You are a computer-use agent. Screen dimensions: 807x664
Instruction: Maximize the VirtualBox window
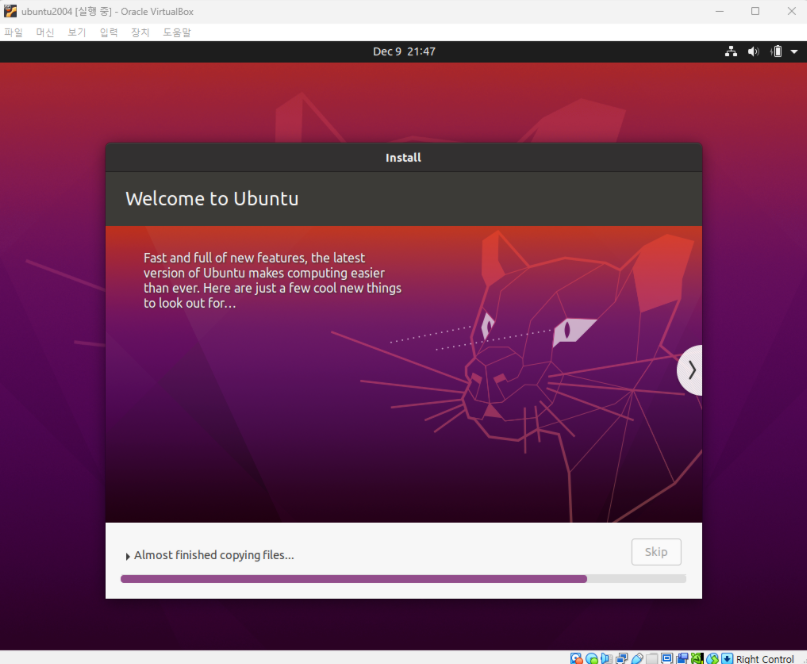click(x=755, y=11)
